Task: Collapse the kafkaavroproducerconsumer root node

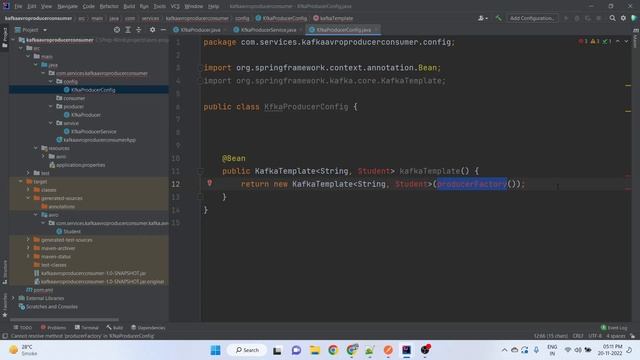Action: click(x=14, y=40)
